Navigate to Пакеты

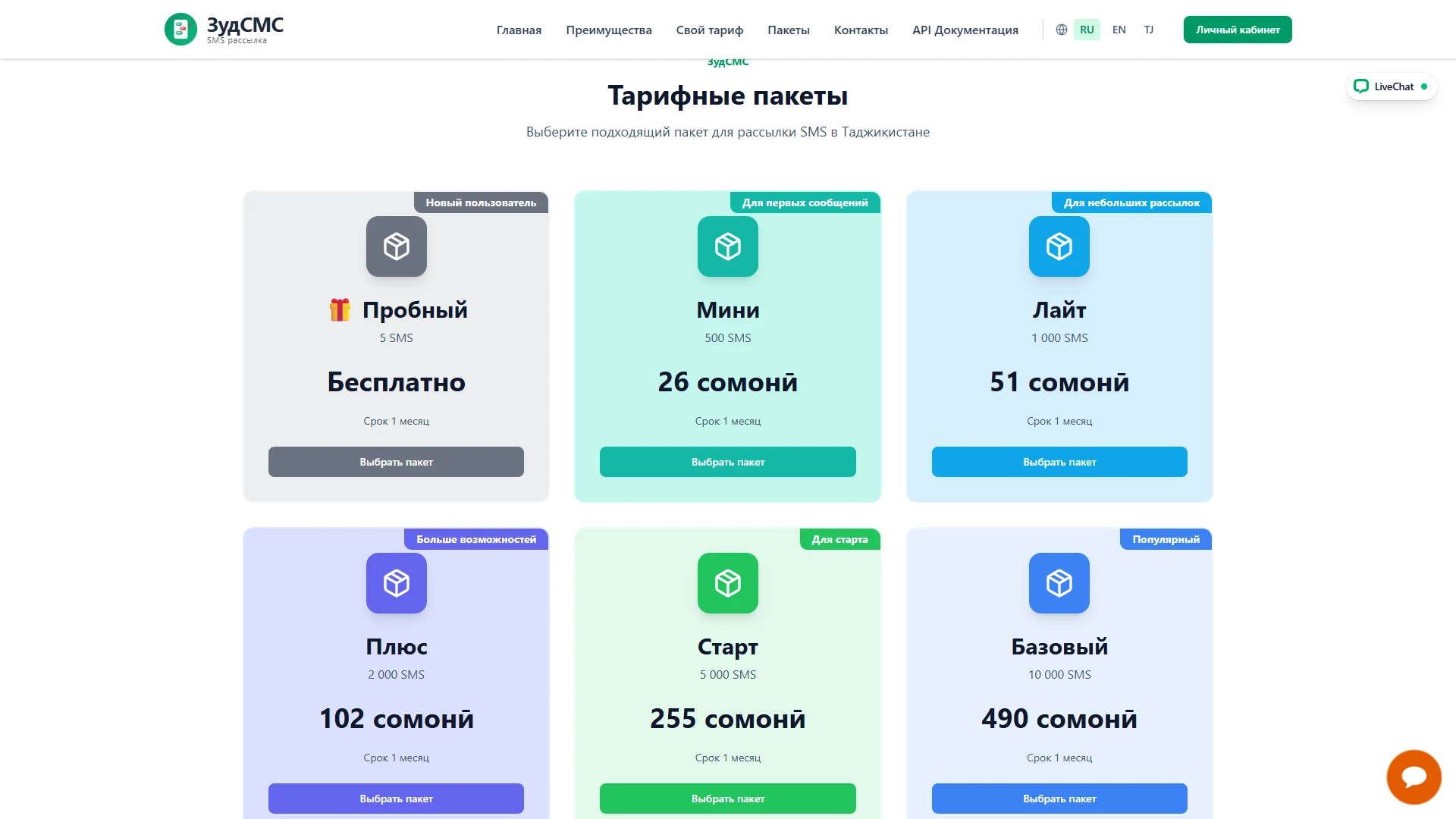pyautogui.click(x=789, y=30)
